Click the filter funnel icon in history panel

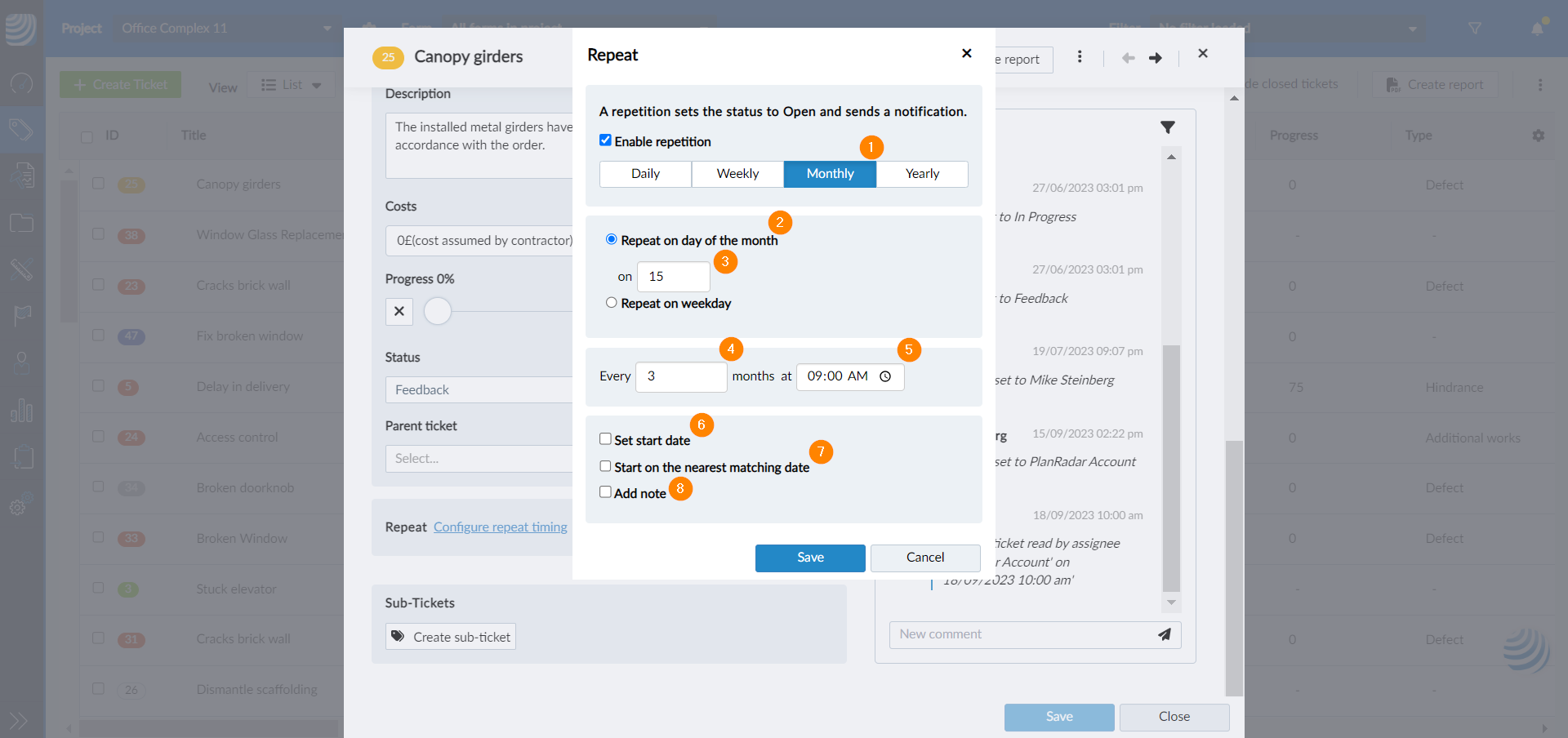pyautogui.click(x=1168, y=127)
